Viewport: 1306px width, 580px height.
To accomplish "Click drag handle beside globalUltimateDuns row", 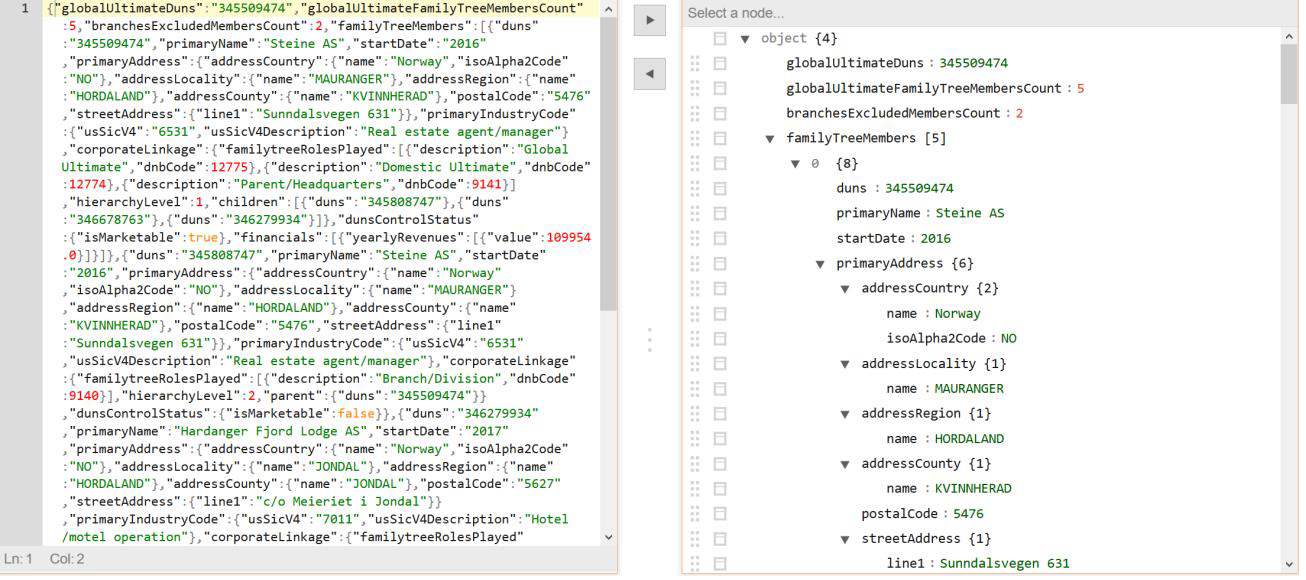I will (695, 63).
